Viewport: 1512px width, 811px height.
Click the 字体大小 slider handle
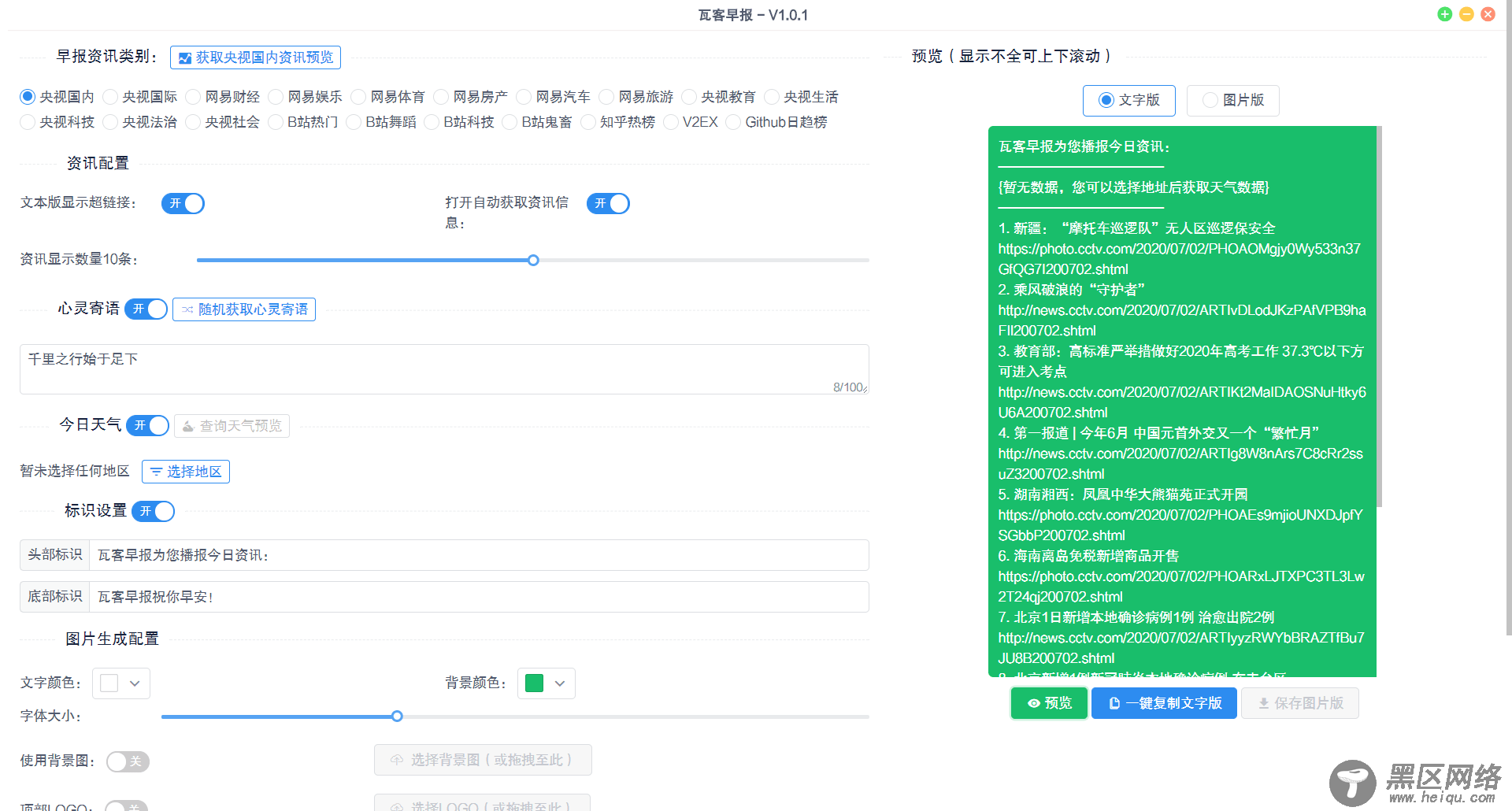pyautogui.click(x=397, y=717)
